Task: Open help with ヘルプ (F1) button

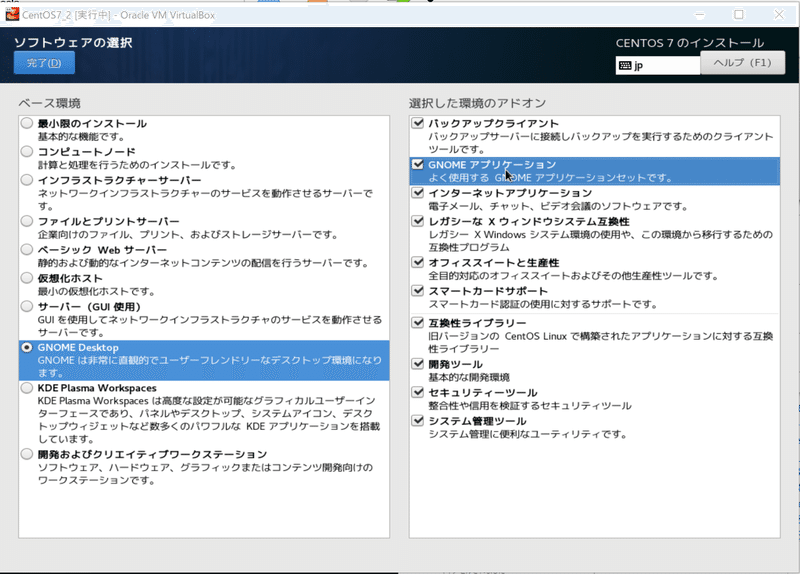Action: click(x=742, y=63)
